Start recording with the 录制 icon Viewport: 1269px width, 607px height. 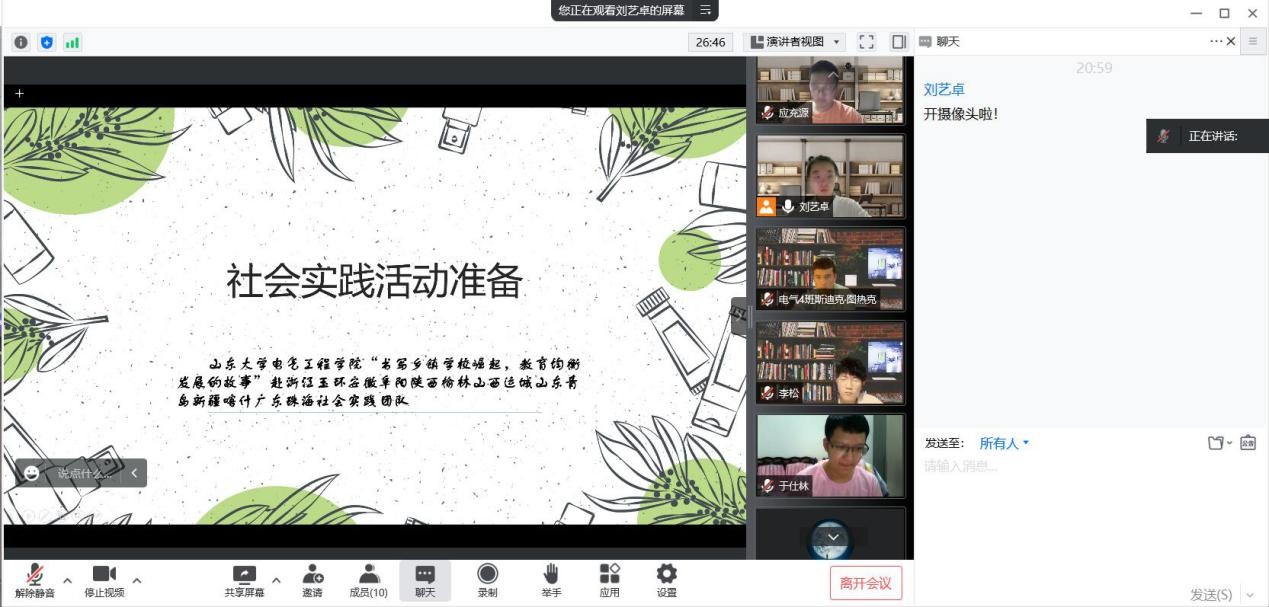point(487,580)
